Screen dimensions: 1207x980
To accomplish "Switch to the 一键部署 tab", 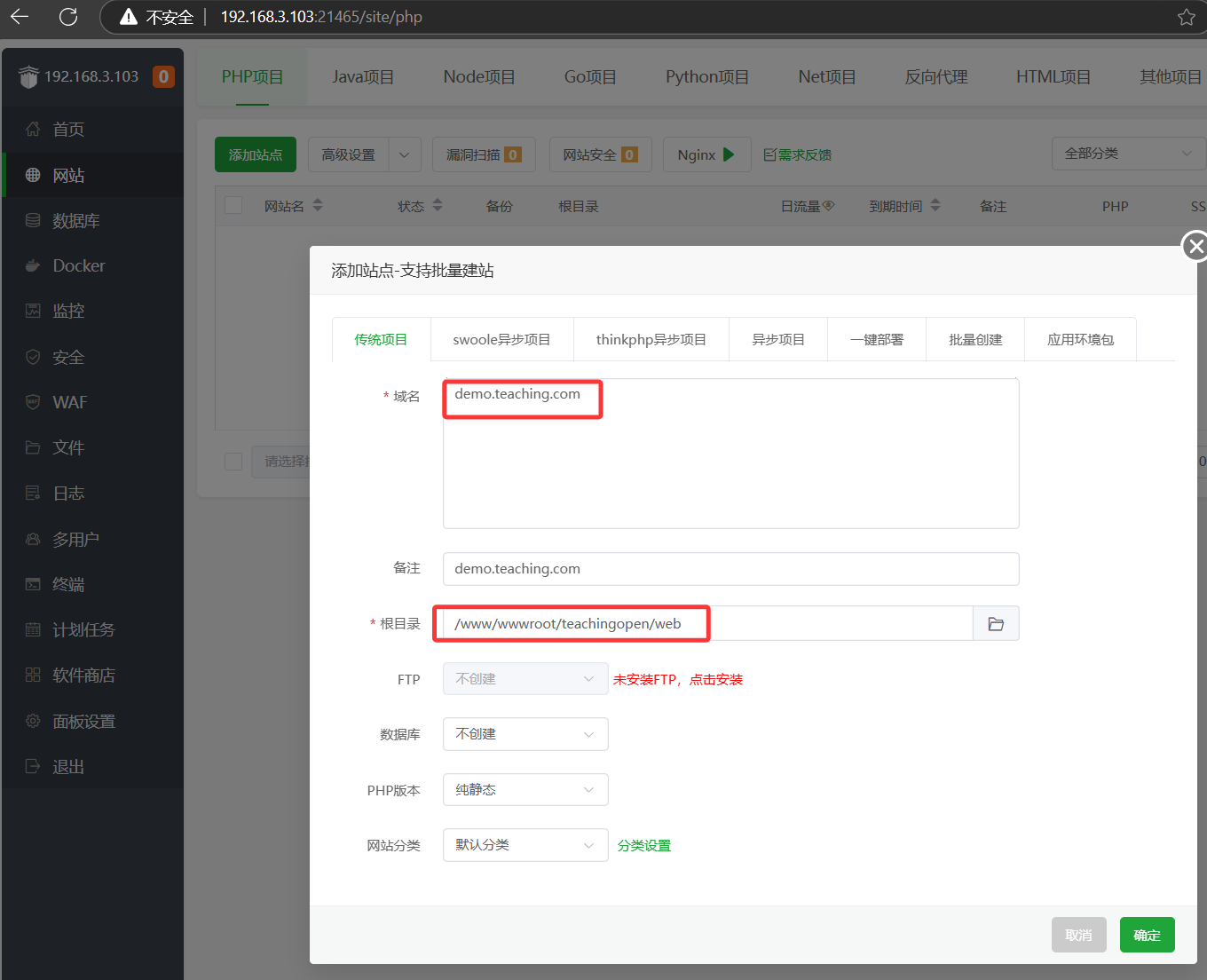I will [x=876, y=340].
